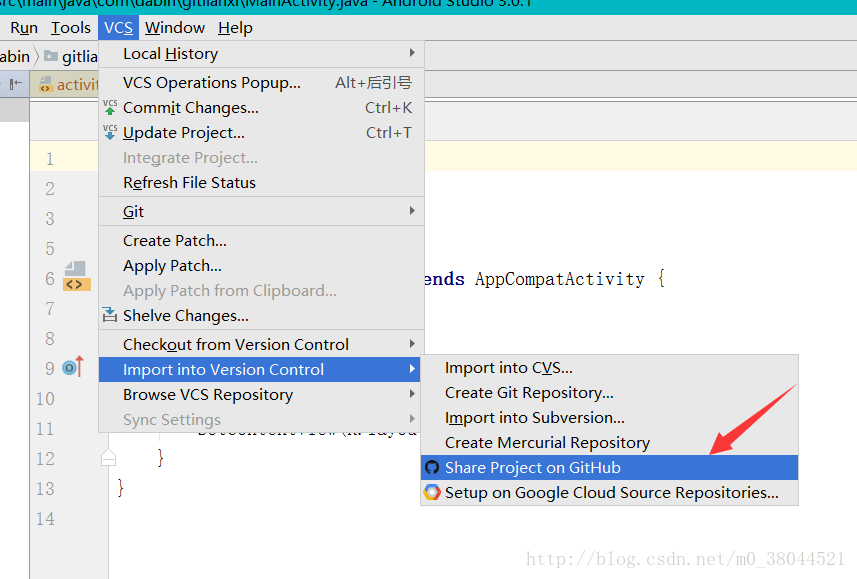Click the Commit Changes VCS arrow icon

[110, 108]
